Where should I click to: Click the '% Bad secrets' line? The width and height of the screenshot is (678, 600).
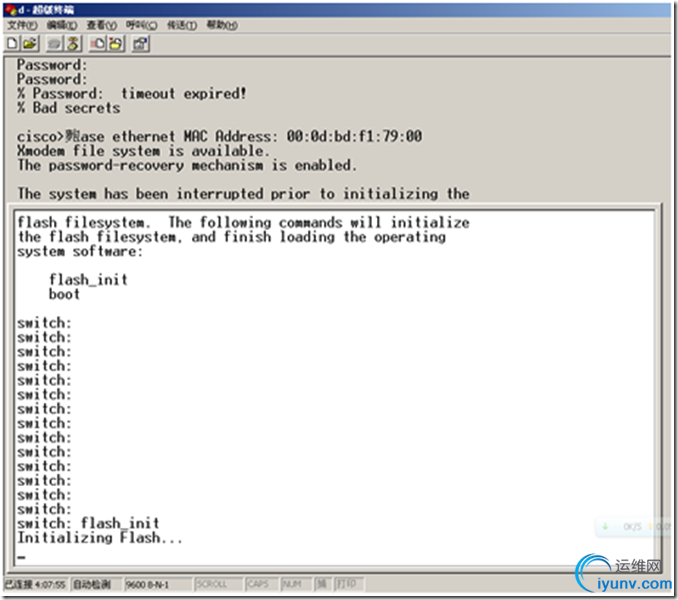click(x=68, y=108)
